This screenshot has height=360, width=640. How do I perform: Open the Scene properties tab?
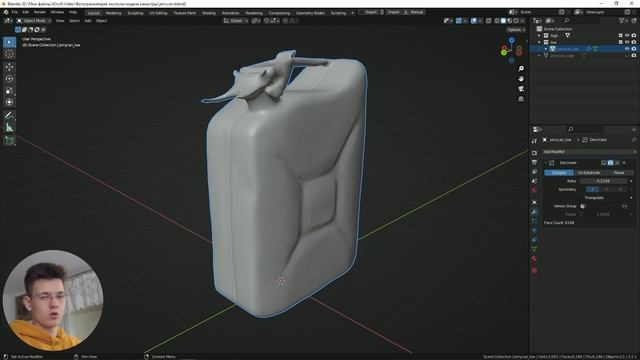pyautogui.click(x=534, y=181)
